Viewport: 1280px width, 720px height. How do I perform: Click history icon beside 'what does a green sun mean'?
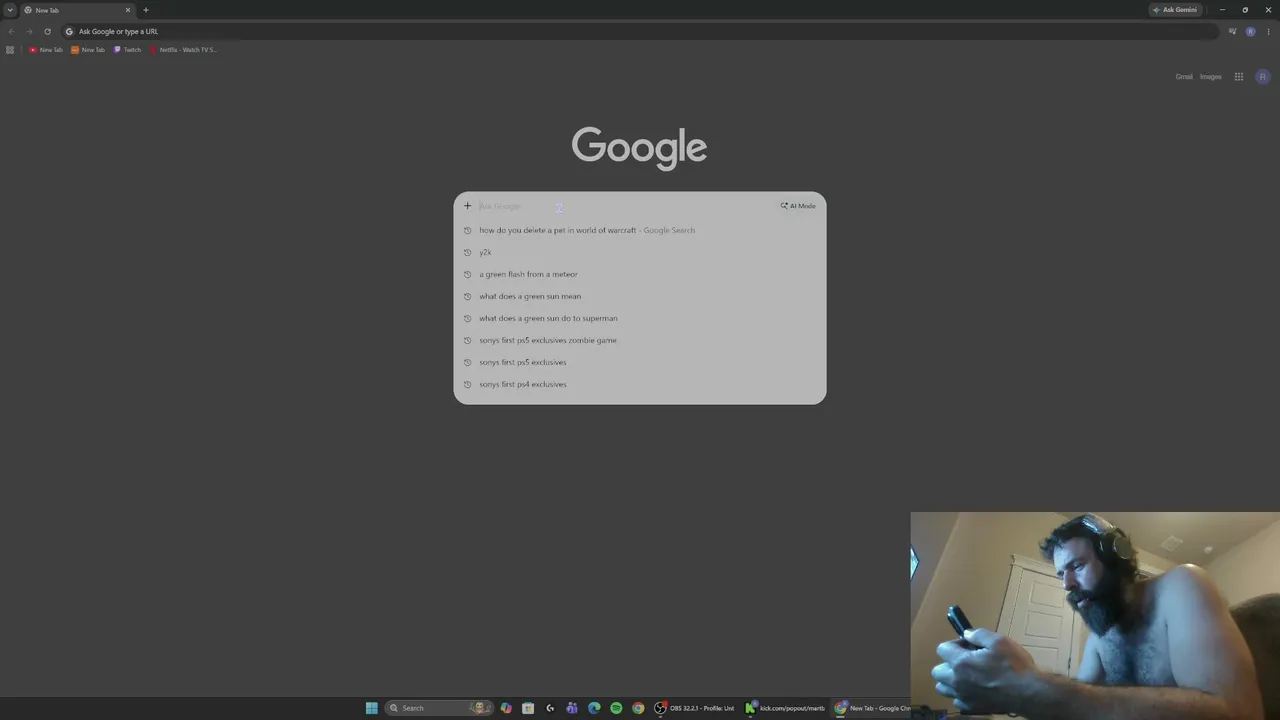467,296
